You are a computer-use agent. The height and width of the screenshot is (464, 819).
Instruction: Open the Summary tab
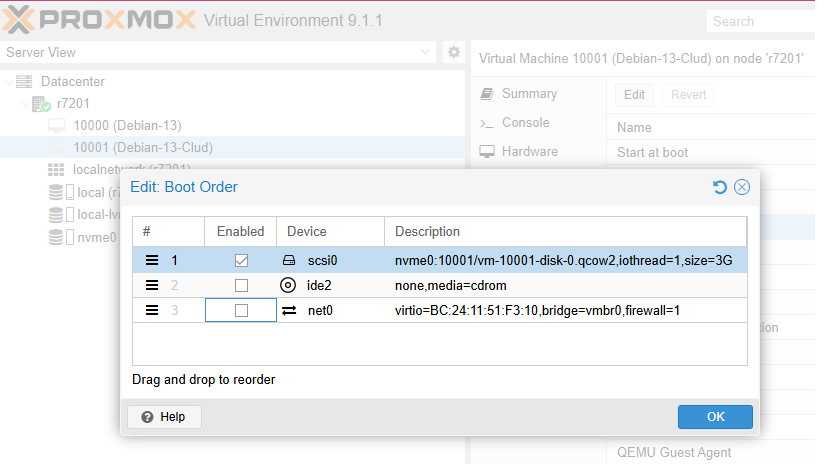[528, 94]
